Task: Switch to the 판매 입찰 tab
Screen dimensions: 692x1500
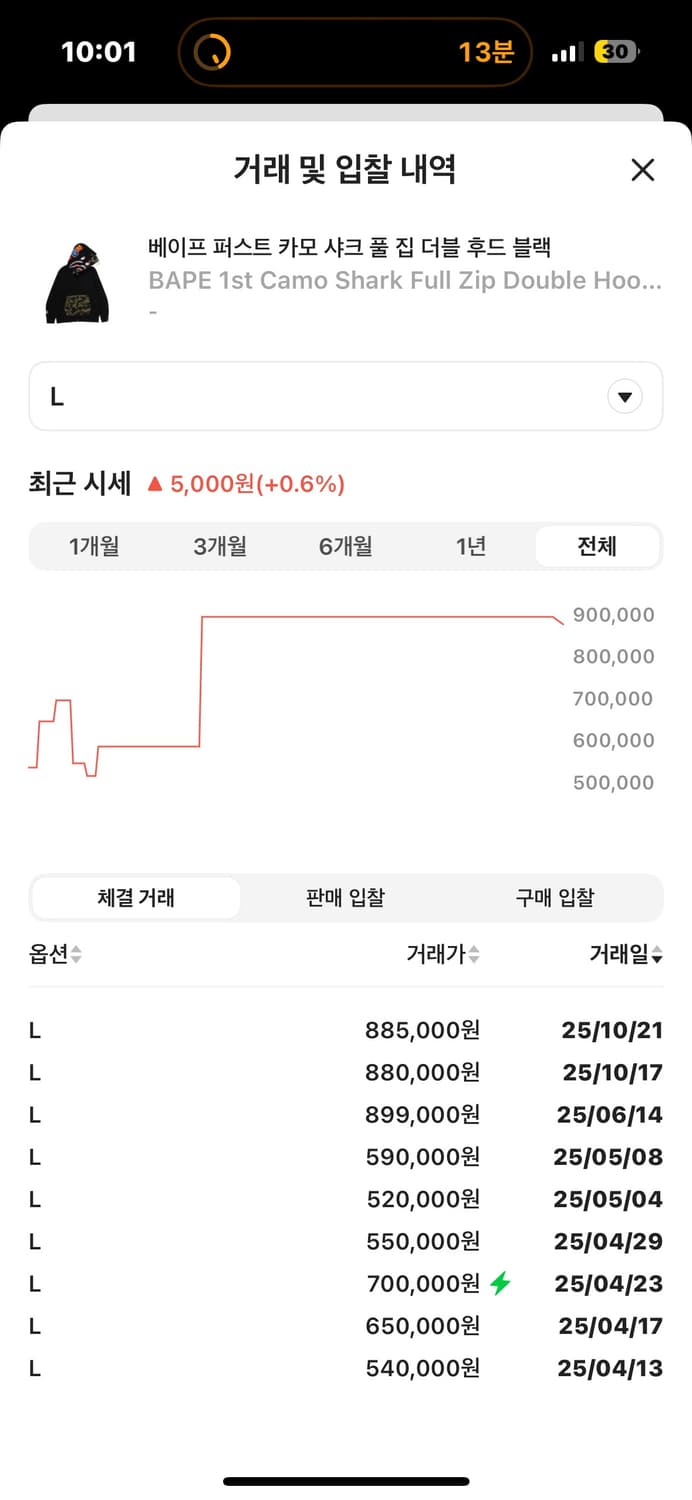Action: 345,897
